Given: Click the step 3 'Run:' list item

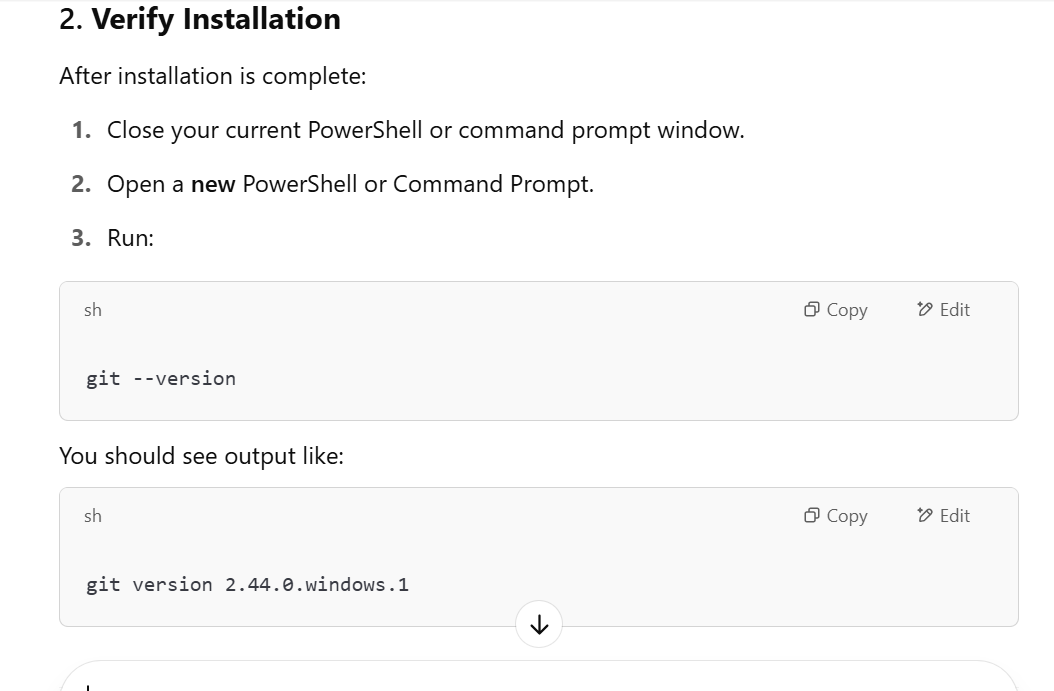Looking at the screenshot, I should pyautogui.click(x=130, y=238).
